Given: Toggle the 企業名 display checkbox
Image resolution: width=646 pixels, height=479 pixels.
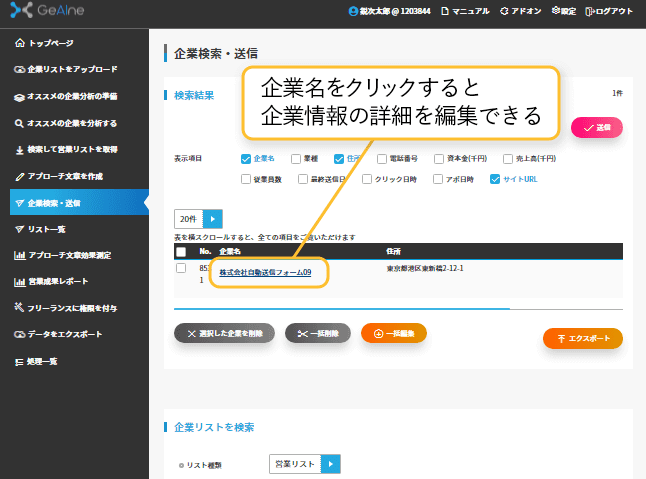Looking at the screenshot, I should 246,159.
